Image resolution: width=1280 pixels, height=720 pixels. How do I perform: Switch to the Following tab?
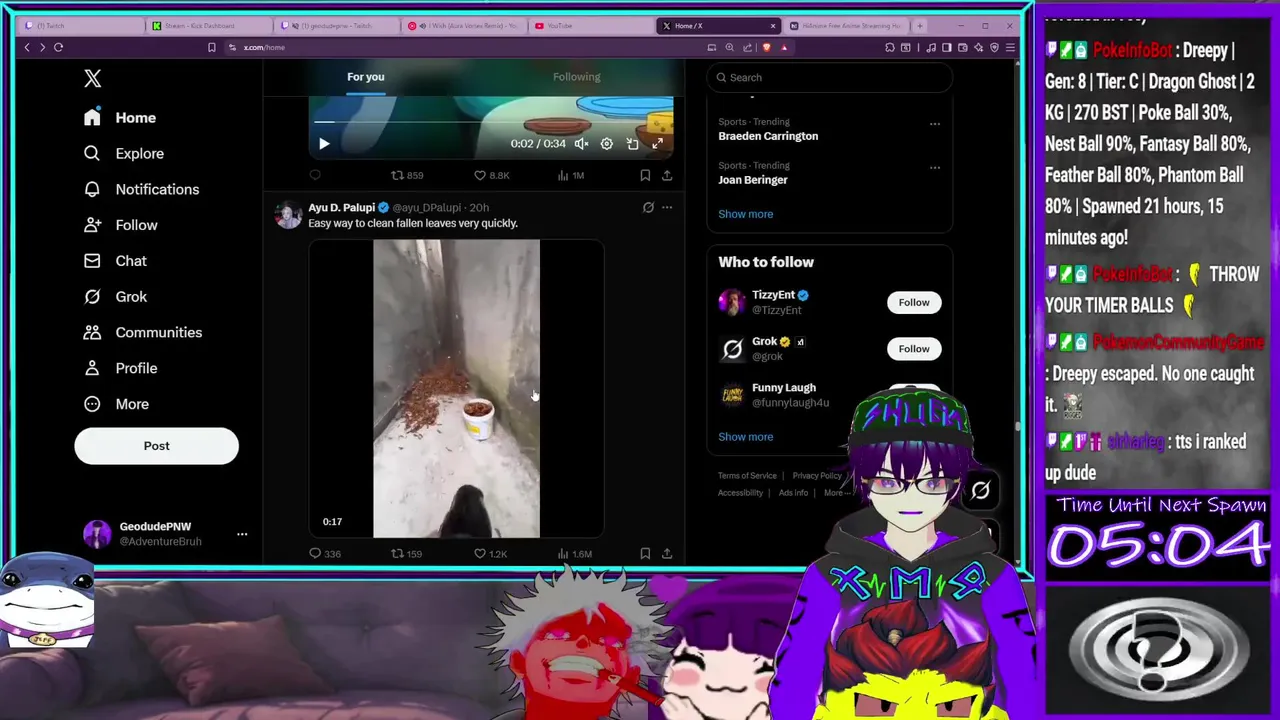tap(577, 77)
